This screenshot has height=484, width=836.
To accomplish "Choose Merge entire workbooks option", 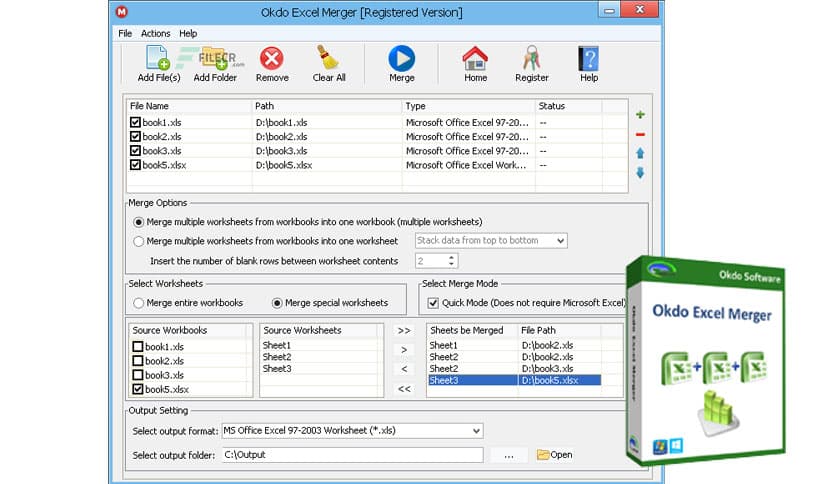I will (139, 303).
